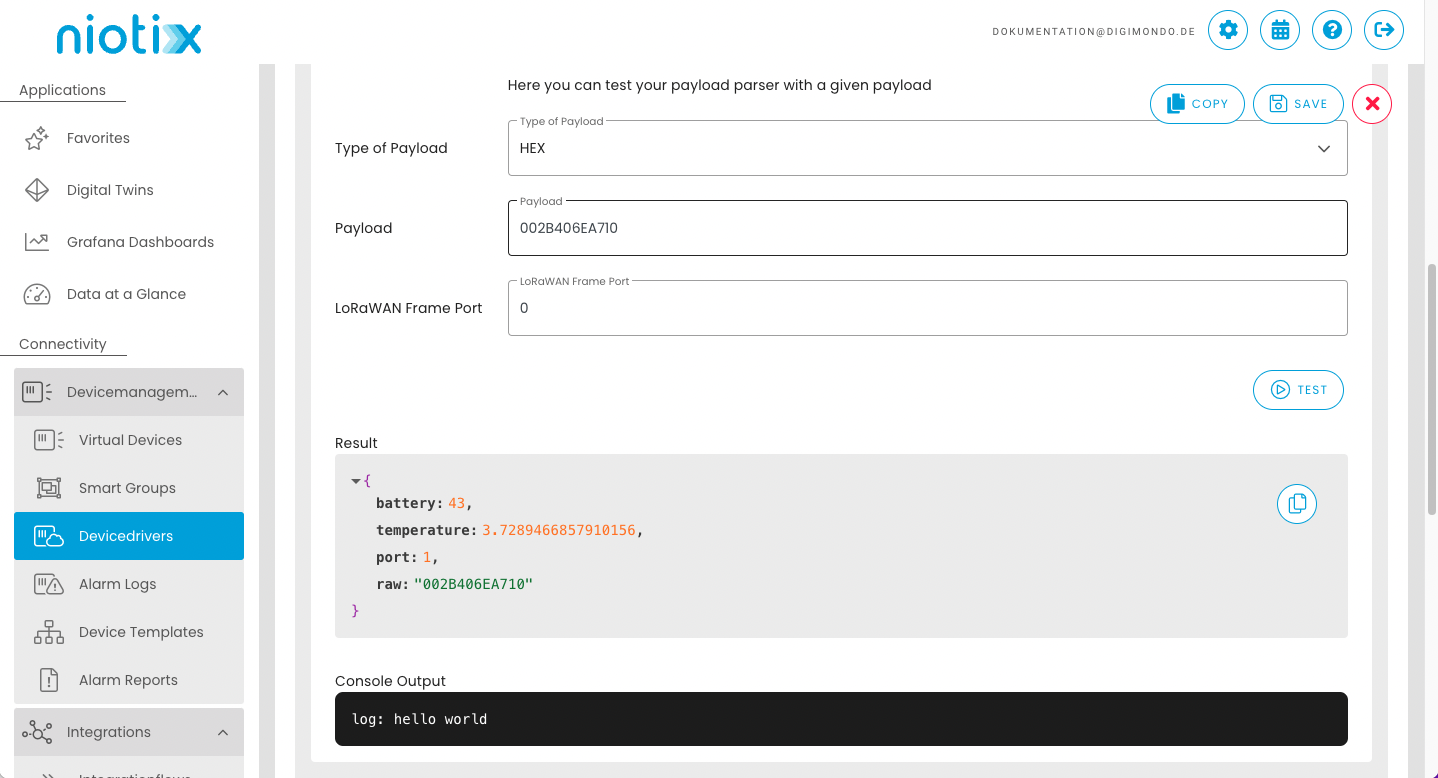Image resolution: width=1438 pixels, height=778 pixels.
Task: Click the red X close button
Action: (1372, 104)
